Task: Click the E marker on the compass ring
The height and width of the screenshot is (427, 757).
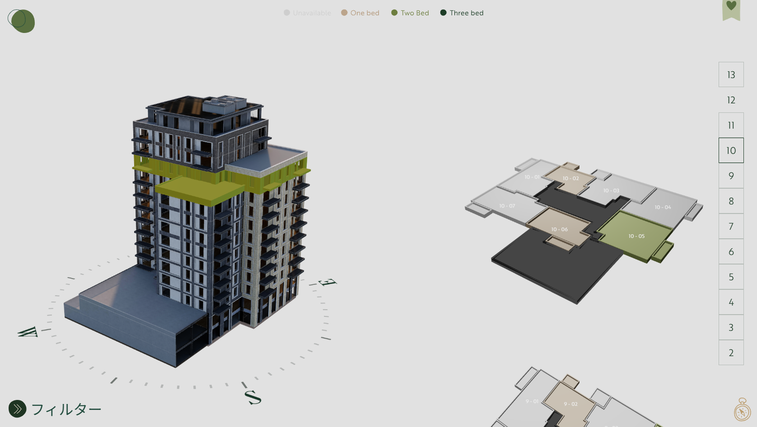Action: [x=327, y=283]
